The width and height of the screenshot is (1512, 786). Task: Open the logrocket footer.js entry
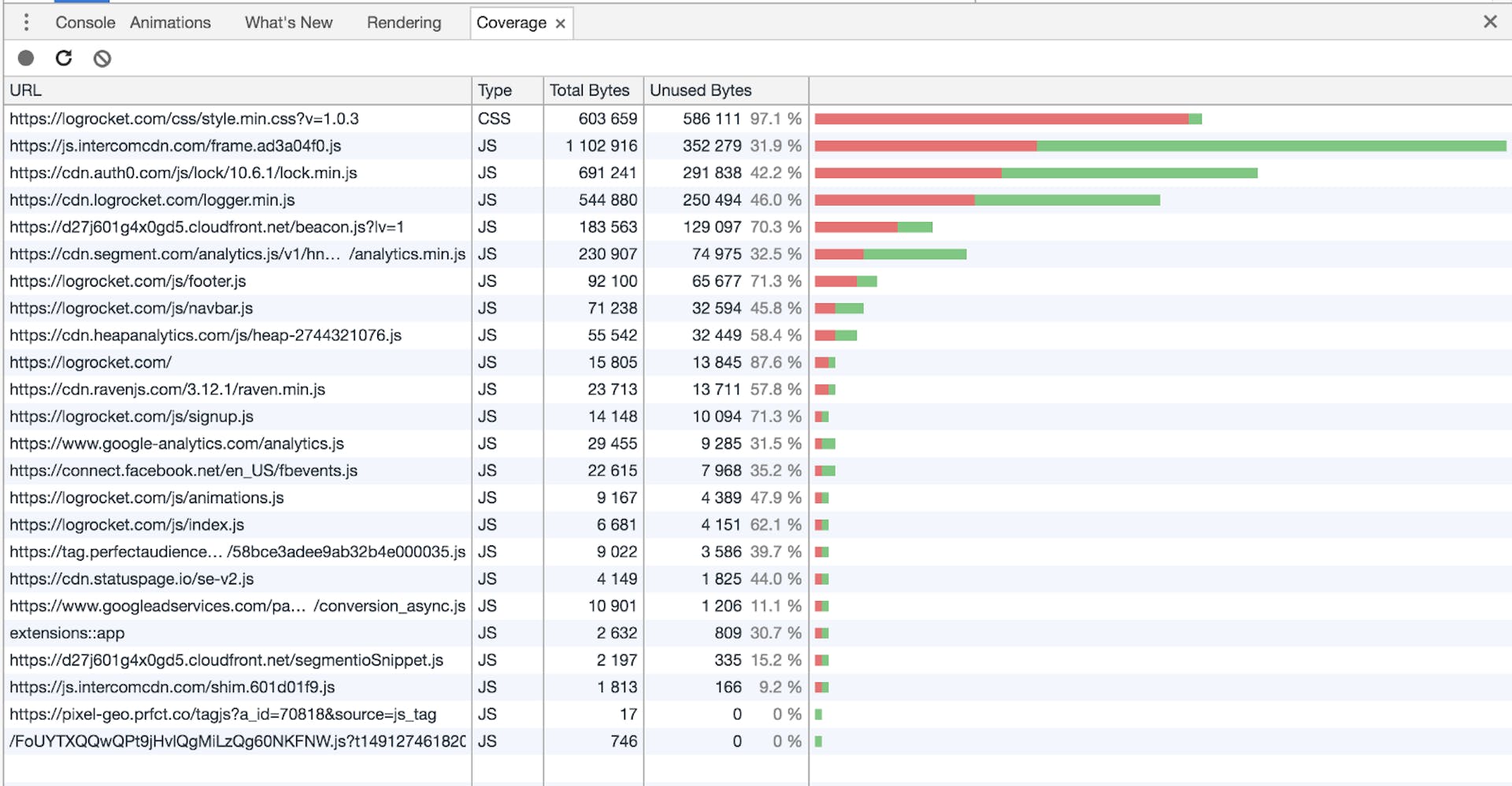click(128, 281)
